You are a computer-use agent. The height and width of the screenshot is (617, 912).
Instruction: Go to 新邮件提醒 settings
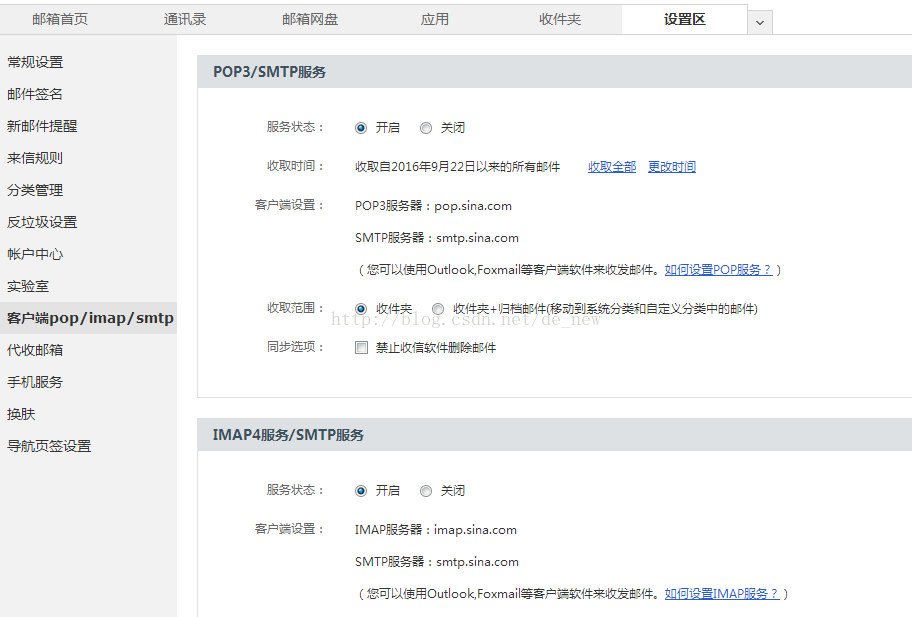[x=42, y=126]
